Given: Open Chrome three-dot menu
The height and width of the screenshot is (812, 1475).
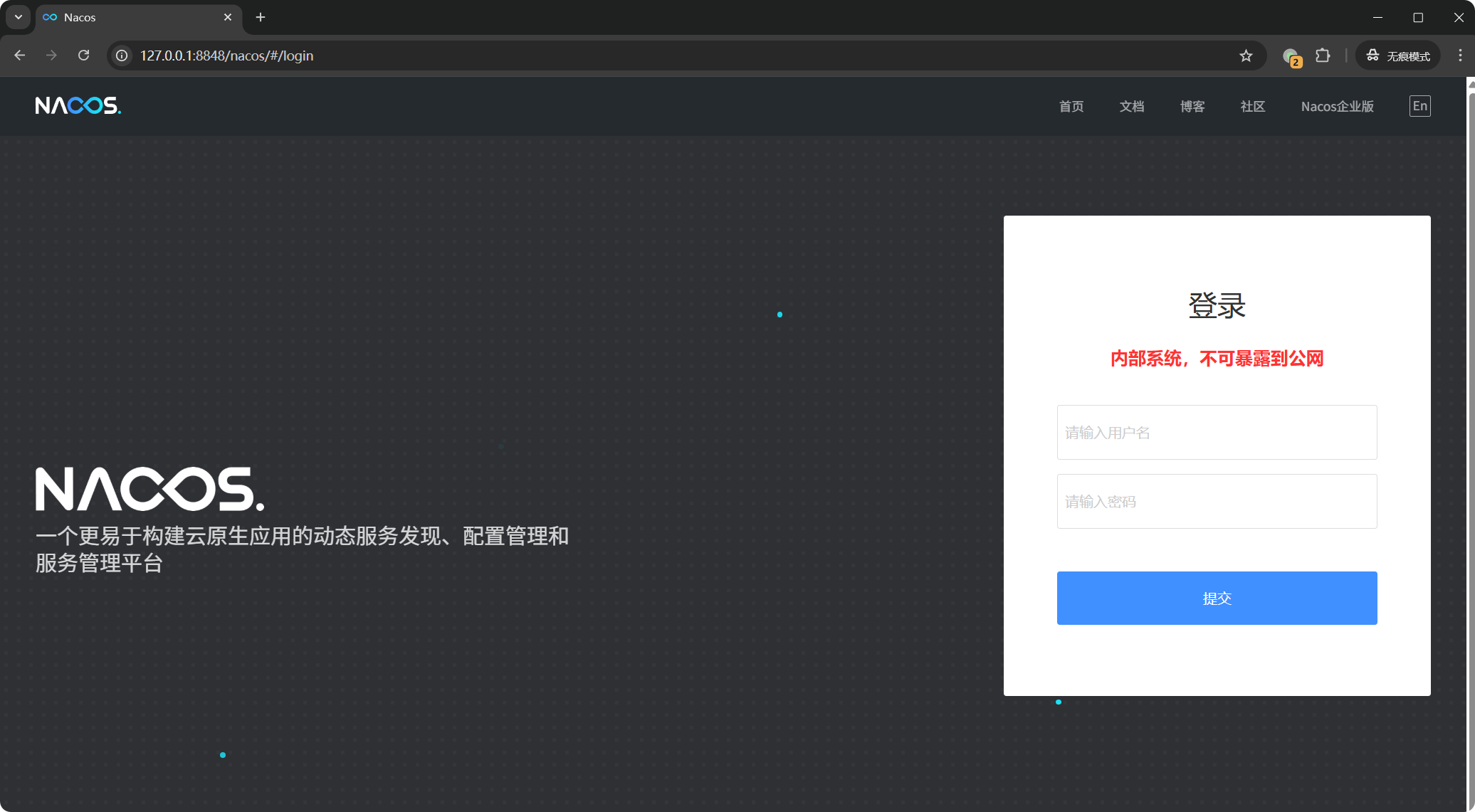Looking at the screenshot, I should [1459, 56].
